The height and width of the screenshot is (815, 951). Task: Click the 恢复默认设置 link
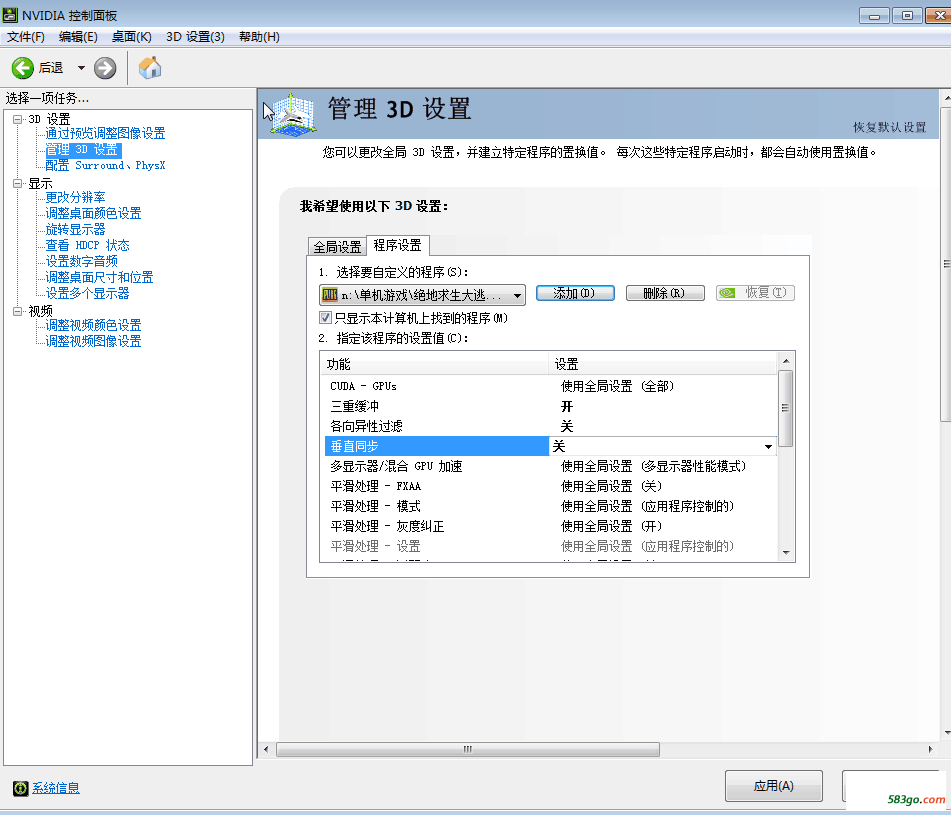[889, 127]
